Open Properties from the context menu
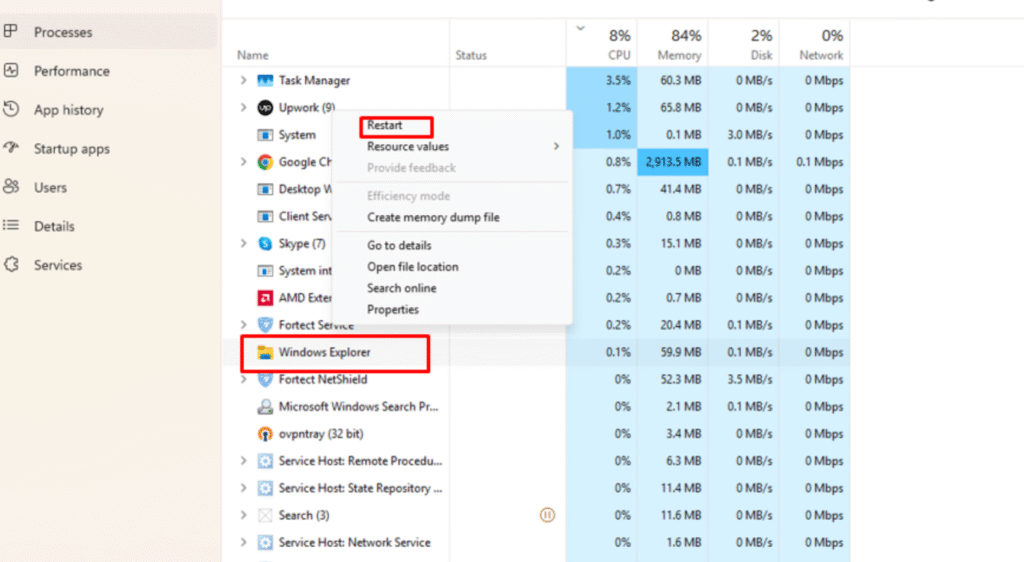 click(392, 309)
